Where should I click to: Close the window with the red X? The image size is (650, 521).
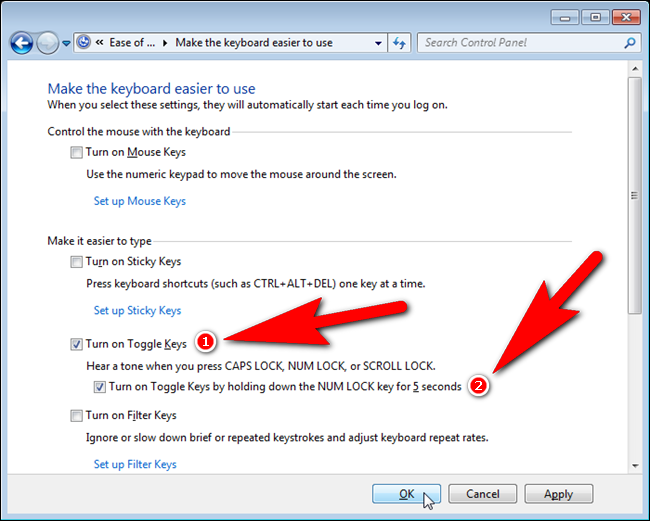(626, 17)
